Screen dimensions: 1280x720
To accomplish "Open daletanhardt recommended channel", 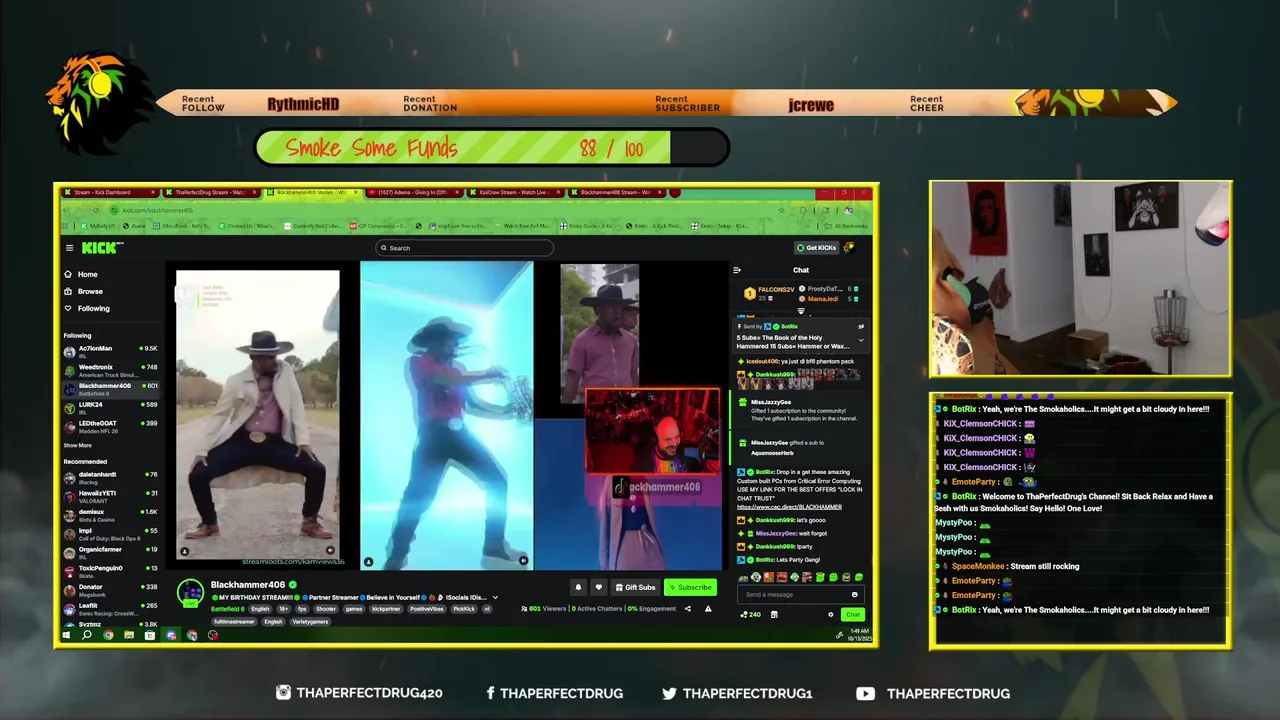I will pos(110,477).
